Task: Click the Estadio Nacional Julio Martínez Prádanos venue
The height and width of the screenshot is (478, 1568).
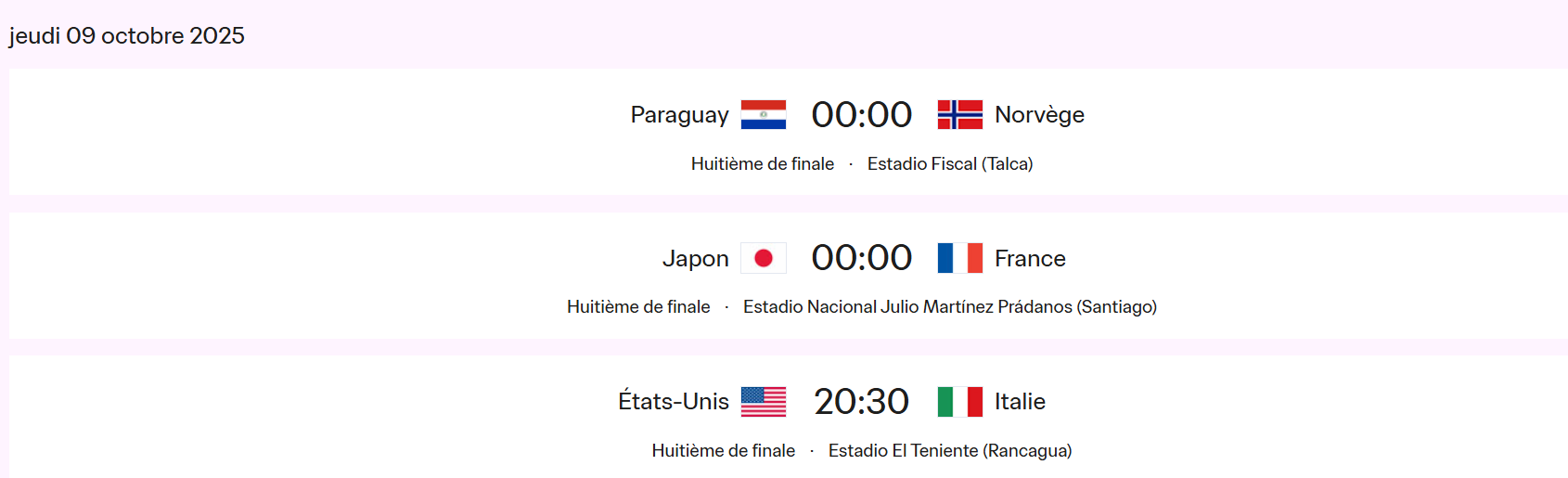Action: [x=949, y=307]
